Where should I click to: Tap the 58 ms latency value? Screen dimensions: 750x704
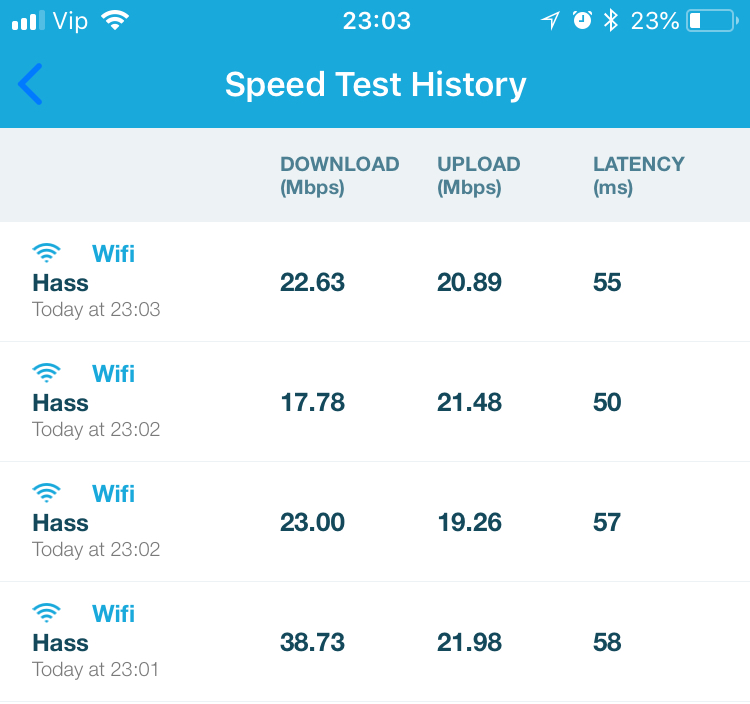pyautogui.click(x=607, y=643)
